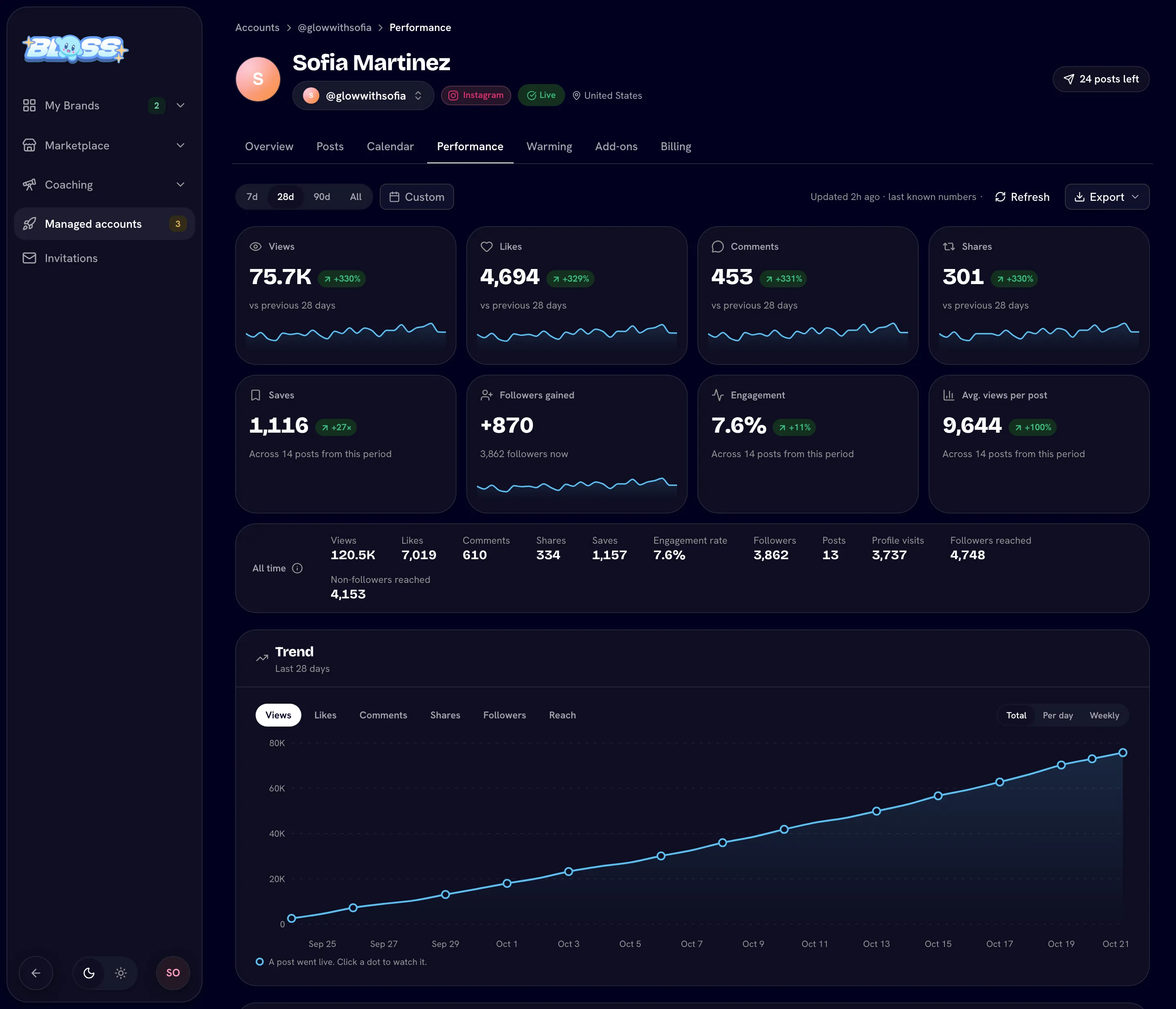
Task: Click the Invitations envelope icon
Action: (x=29, y=258)
